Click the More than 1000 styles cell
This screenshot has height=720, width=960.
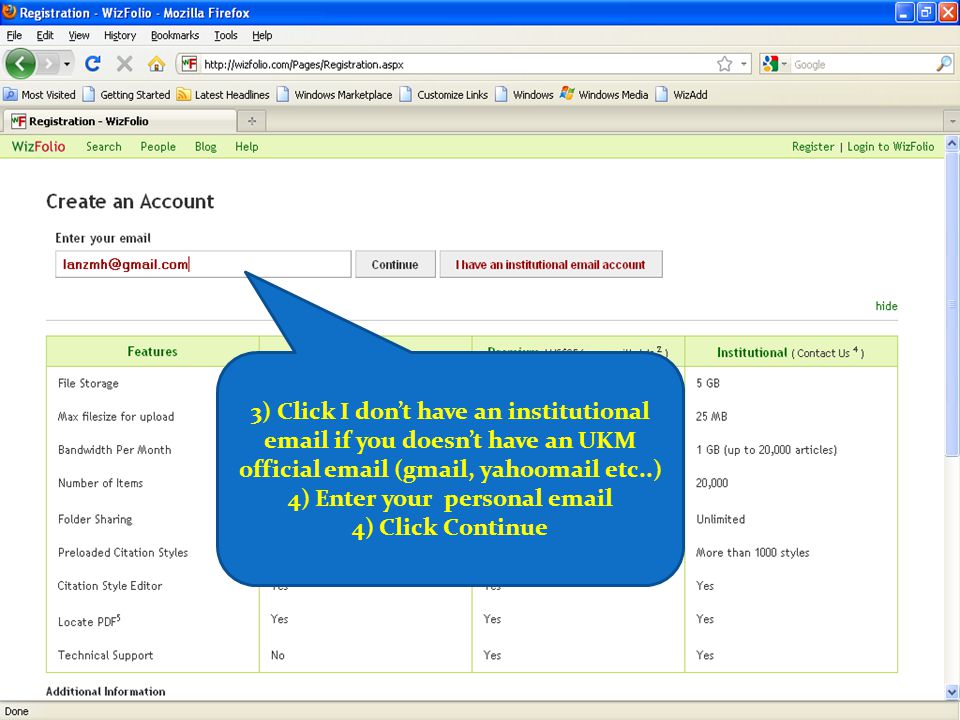pos(752,552)
